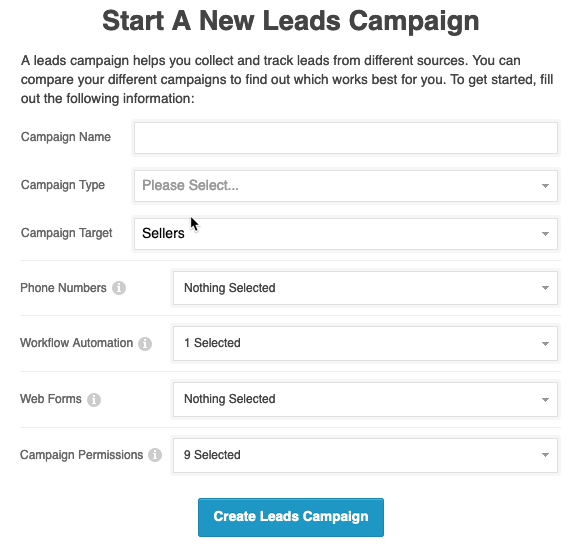Expand the Web Forms 'Nothing Selected' dropdown

pyautogui.click(x=365, y=399)
